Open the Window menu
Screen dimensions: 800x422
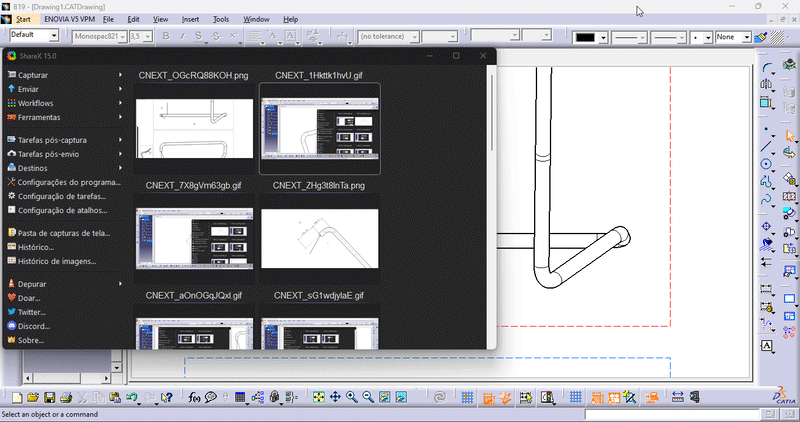tap(256, 19)
